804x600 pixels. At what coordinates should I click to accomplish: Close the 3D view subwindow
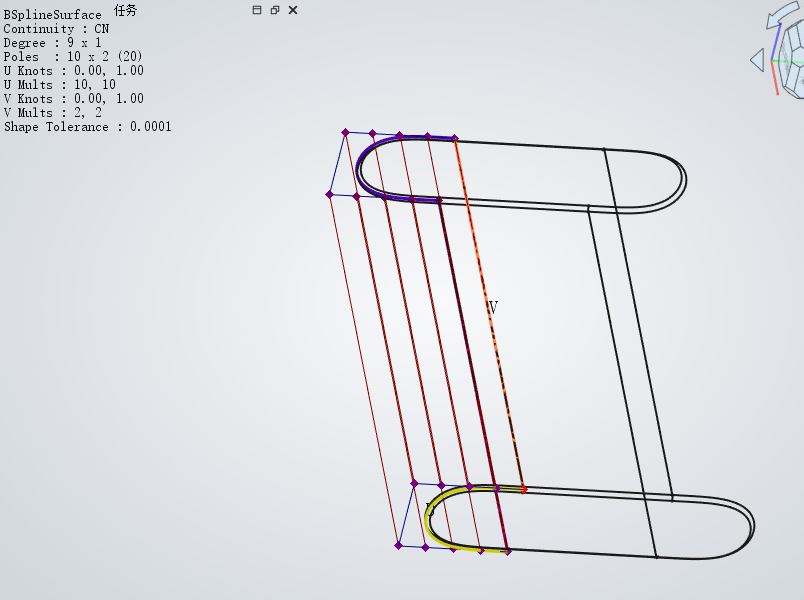coord(293,10)
